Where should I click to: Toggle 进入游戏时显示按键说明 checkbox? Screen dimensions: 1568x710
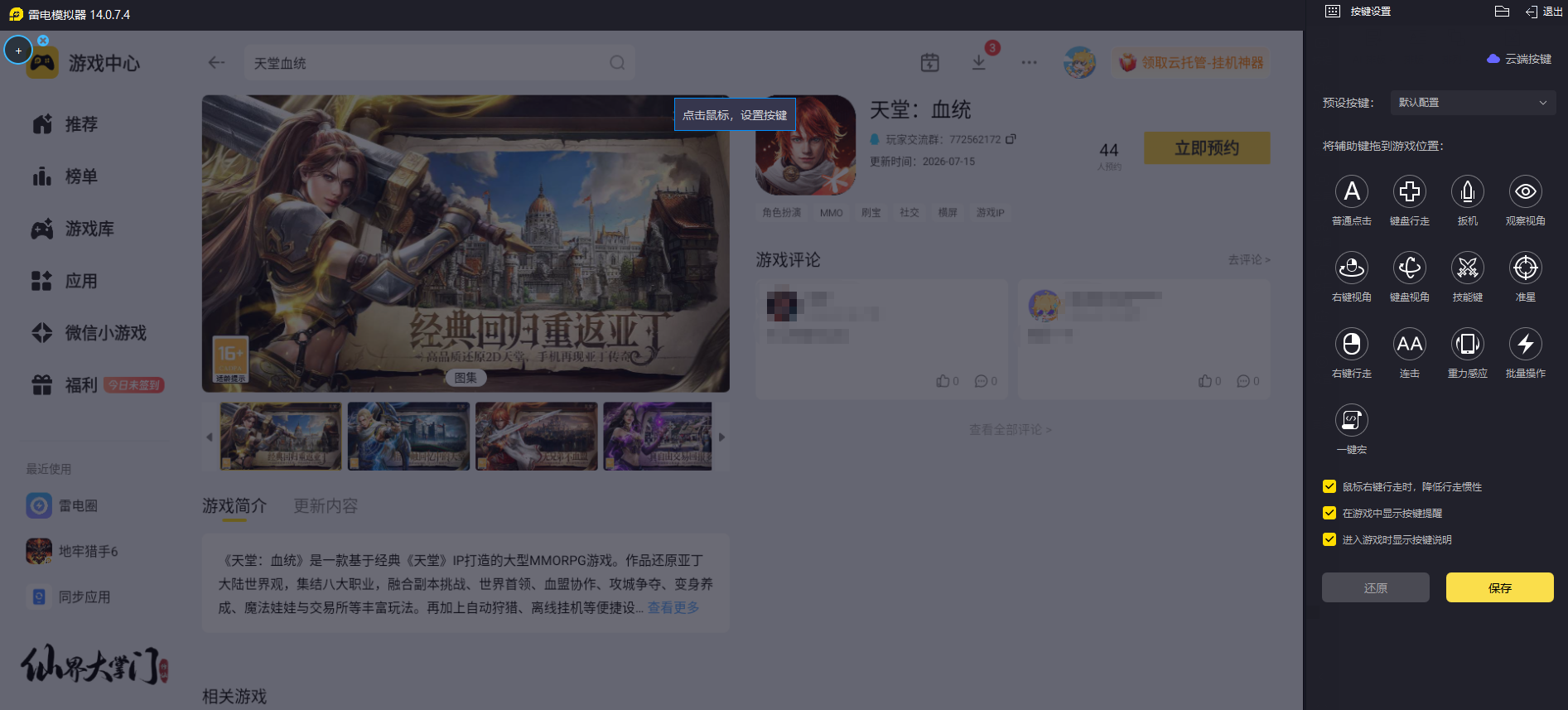(1329, 539)
